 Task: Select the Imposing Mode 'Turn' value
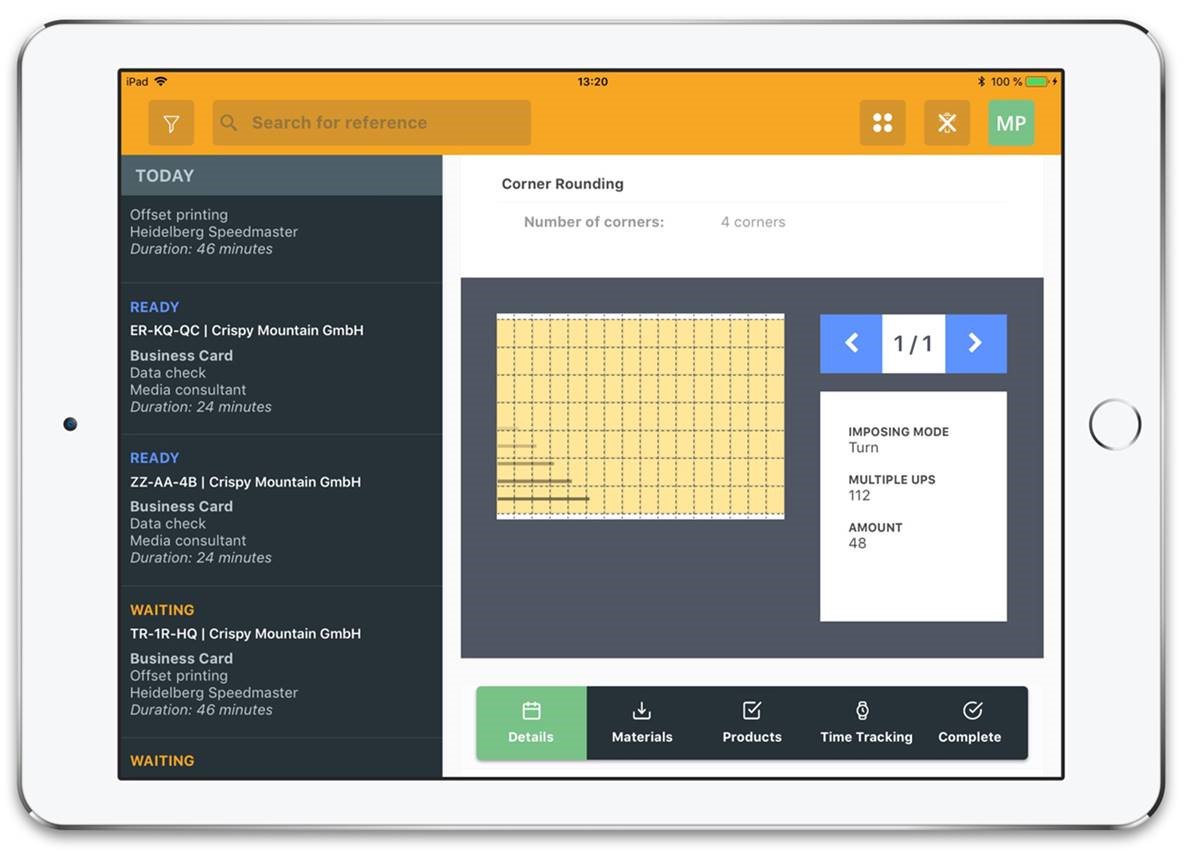864,448
